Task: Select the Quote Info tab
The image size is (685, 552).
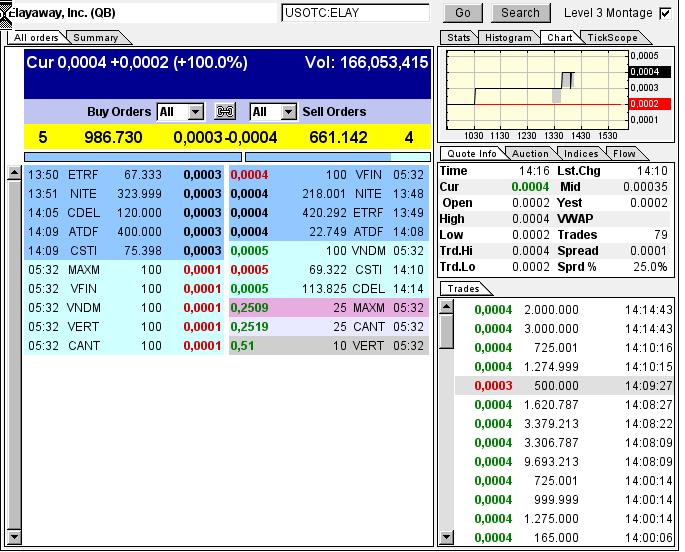Action: click(472, 154)
